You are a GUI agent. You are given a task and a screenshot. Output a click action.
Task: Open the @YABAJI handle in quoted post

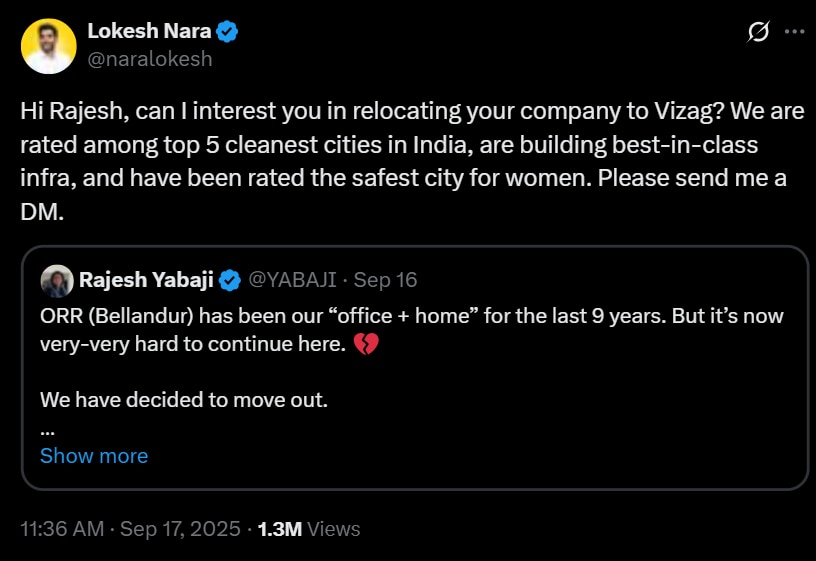tap(292, 280)
